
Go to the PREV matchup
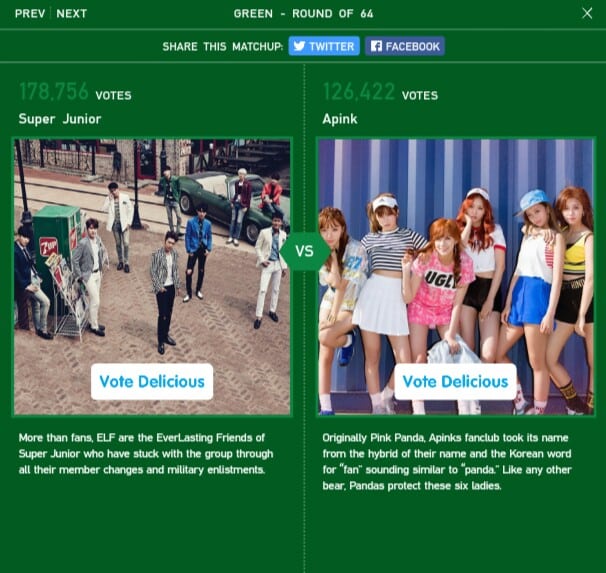click(x=29, y=14)
